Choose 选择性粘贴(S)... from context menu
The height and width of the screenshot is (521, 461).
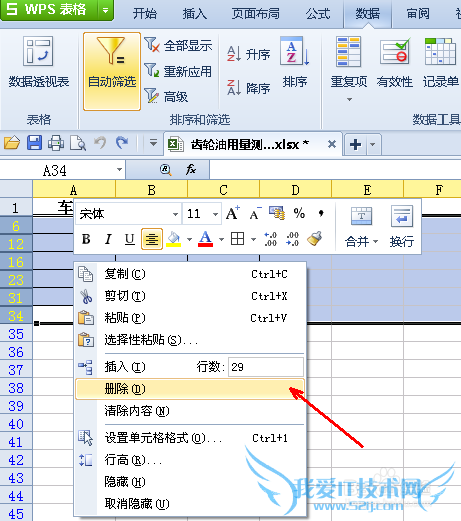pos(190,340)
